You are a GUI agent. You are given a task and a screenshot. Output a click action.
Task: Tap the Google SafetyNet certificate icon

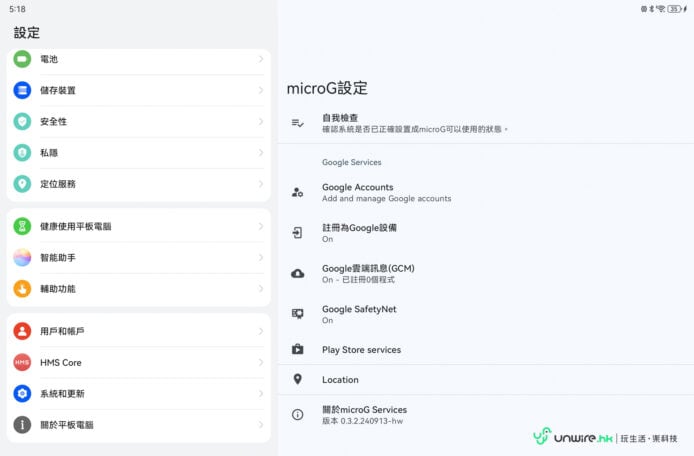click(x=297, y=314)
